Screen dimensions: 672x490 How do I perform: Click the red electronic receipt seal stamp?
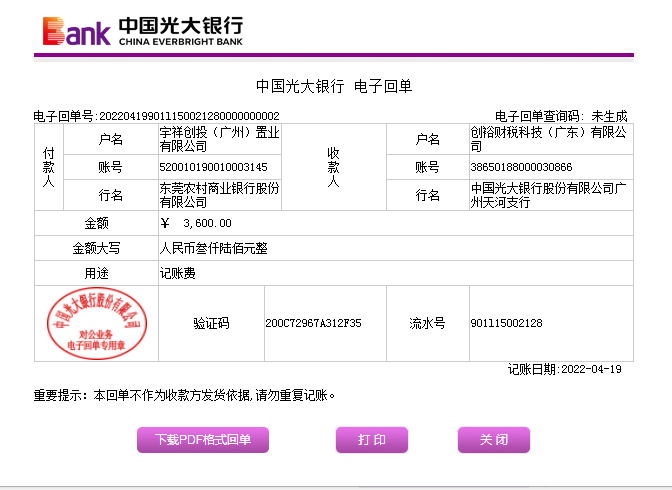[97, 323]
